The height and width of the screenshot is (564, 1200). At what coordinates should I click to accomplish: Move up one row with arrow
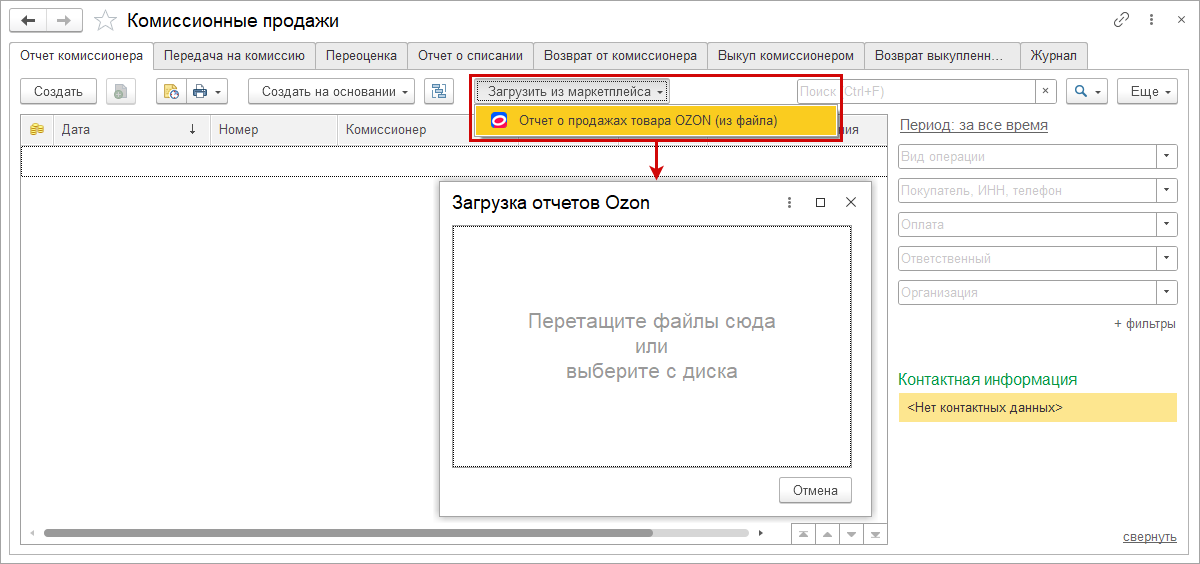[827, 534]
